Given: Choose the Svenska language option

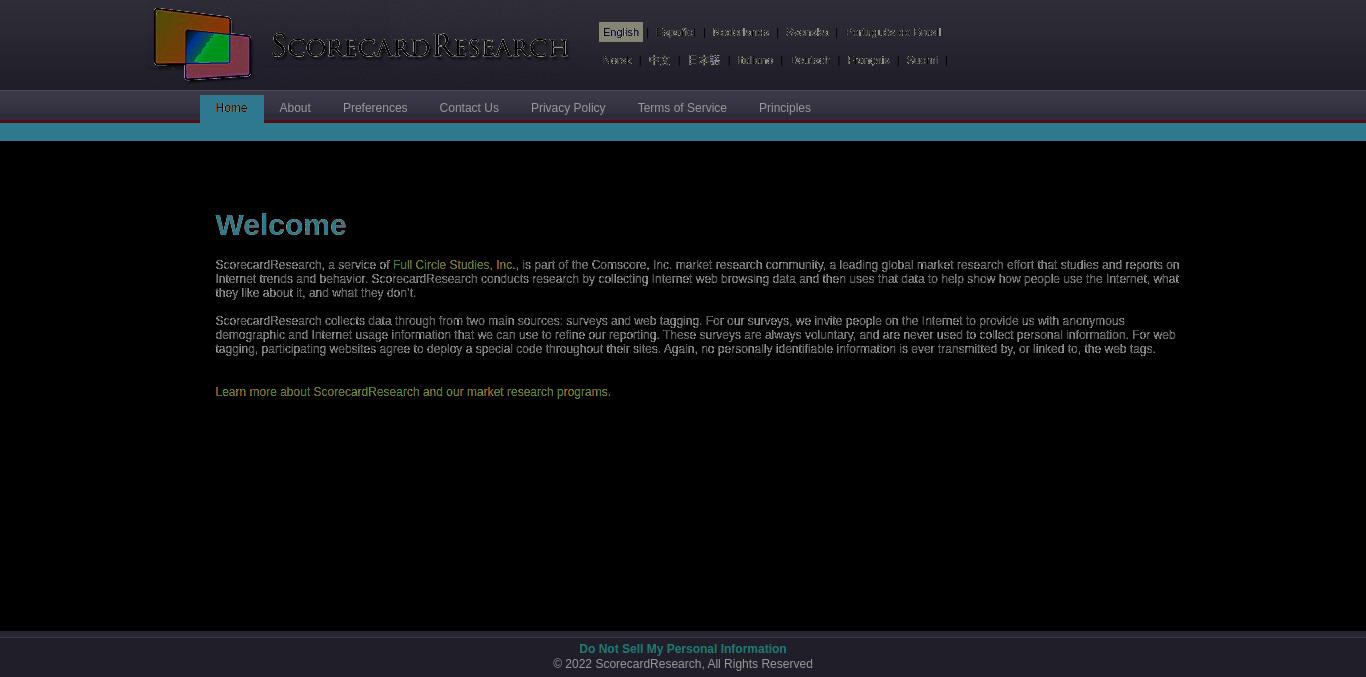Looking at the screenshot, I should coord(807,32).
